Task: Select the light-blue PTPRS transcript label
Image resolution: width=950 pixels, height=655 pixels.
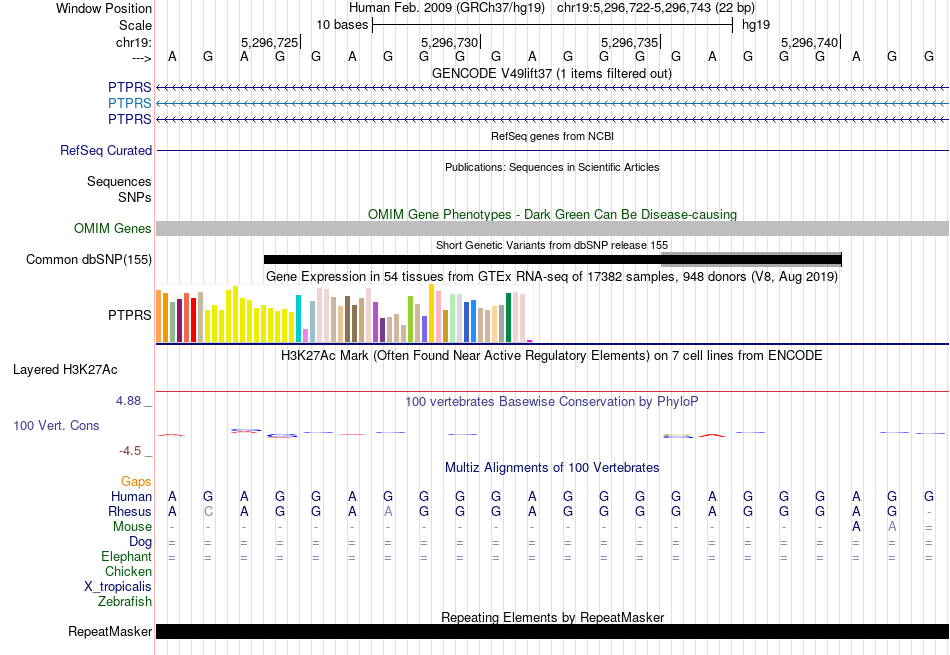Action: [130, 104]
